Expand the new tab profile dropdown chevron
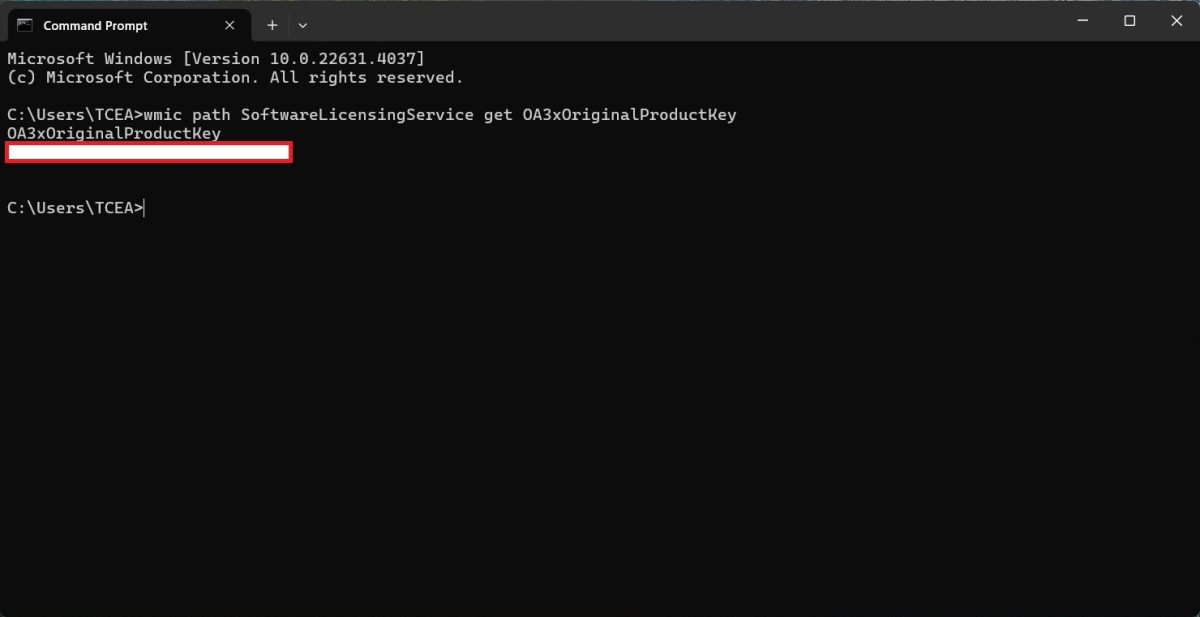 (303, 25)
